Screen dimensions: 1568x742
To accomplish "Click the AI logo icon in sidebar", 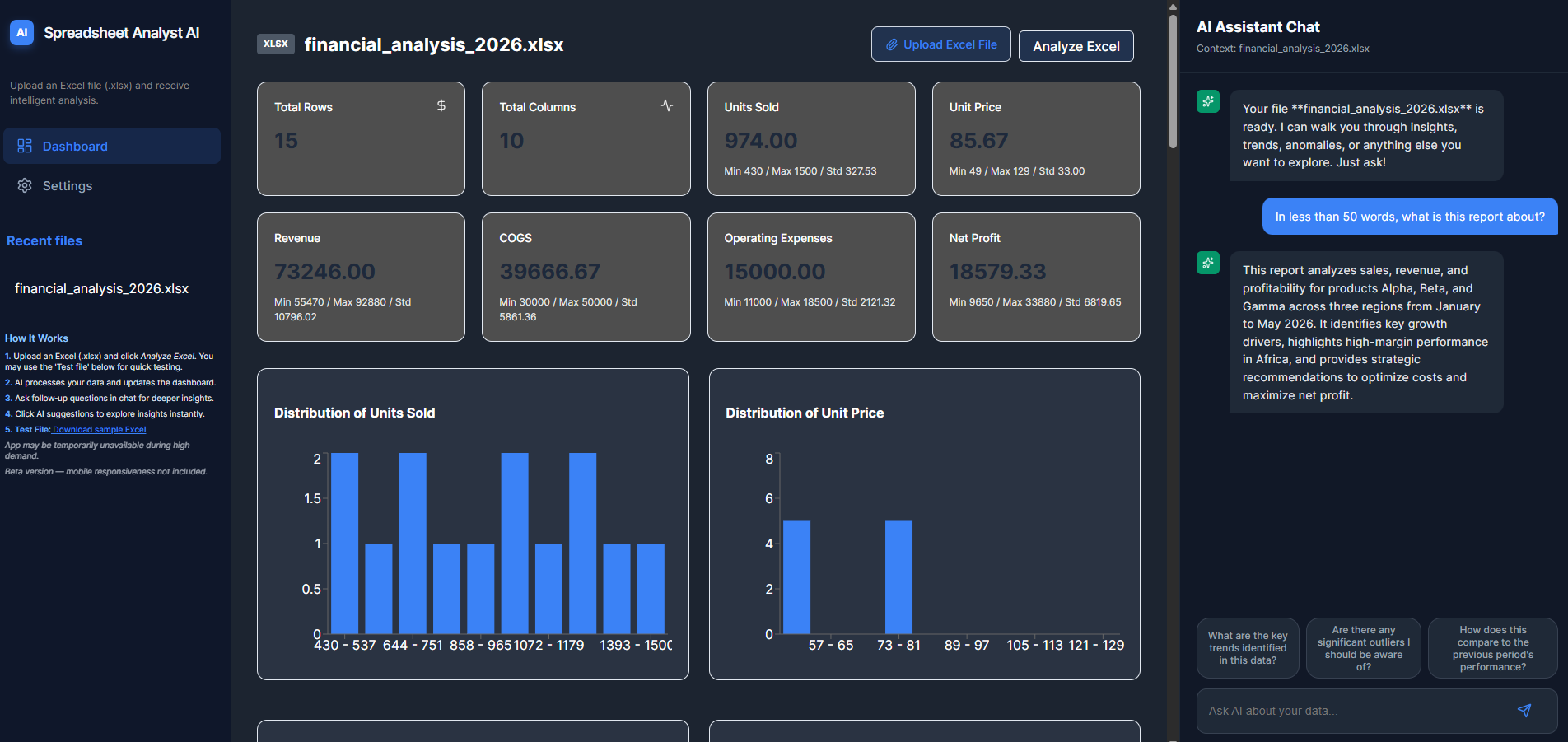I will tap(22, 33).
